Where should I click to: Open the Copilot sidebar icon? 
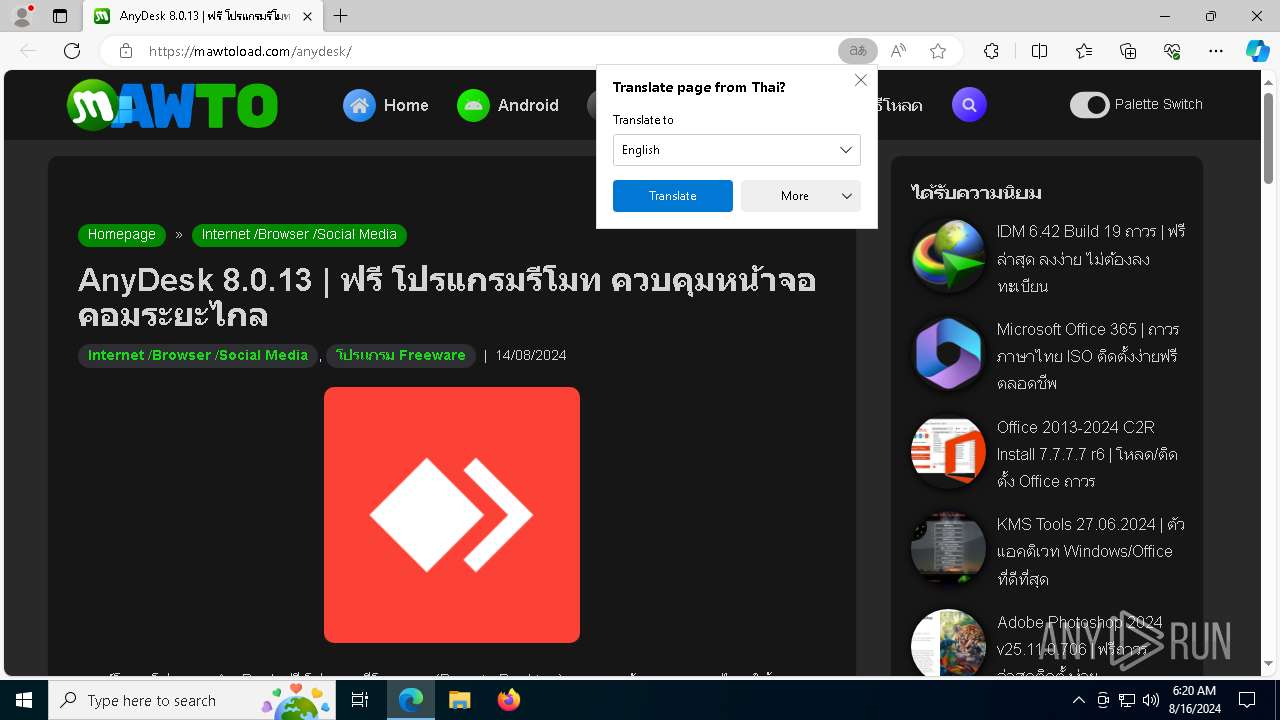1257,51
